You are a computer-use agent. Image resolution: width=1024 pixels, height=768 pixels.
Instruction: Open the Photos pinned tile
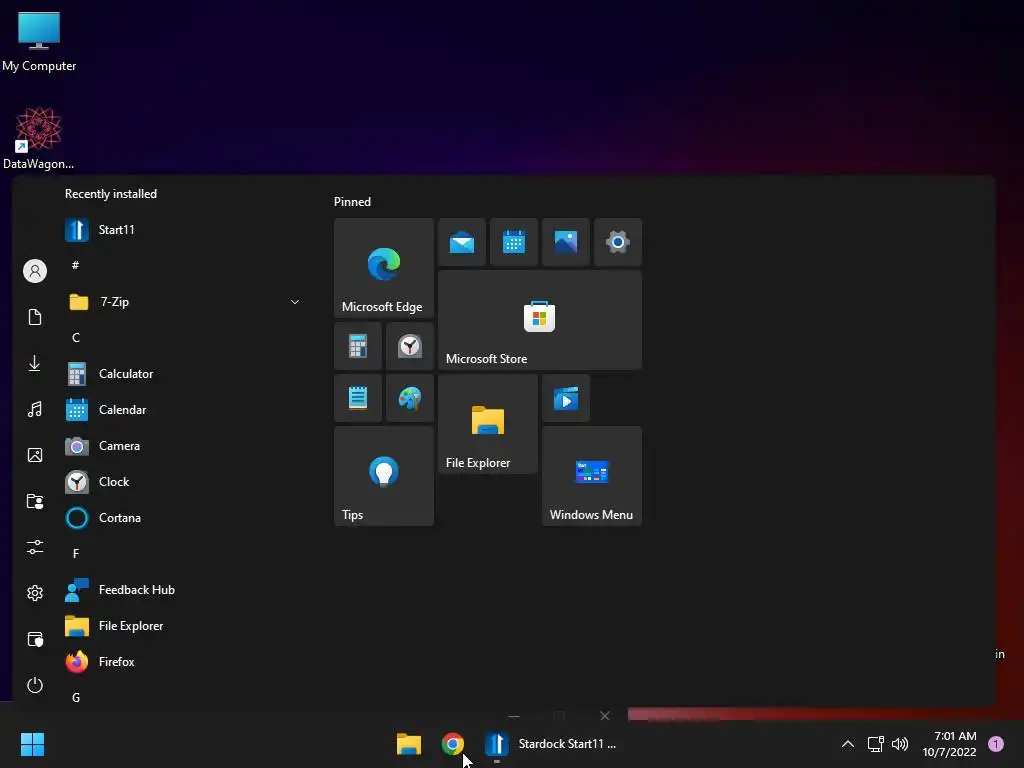pyautogui.click(x=566, y=242)
